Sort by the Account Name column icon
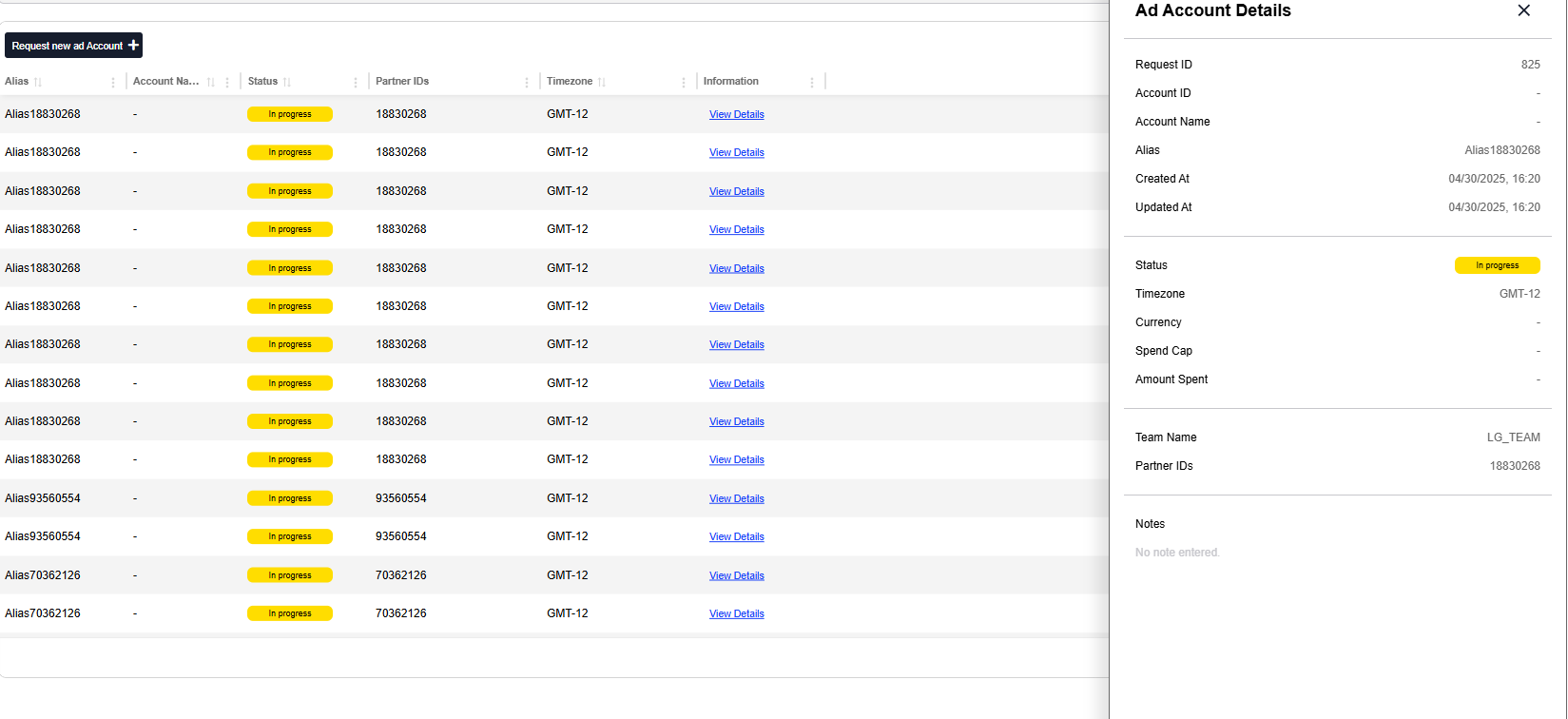This screenshot has width=1568, height=719. [x=211, y=83]
